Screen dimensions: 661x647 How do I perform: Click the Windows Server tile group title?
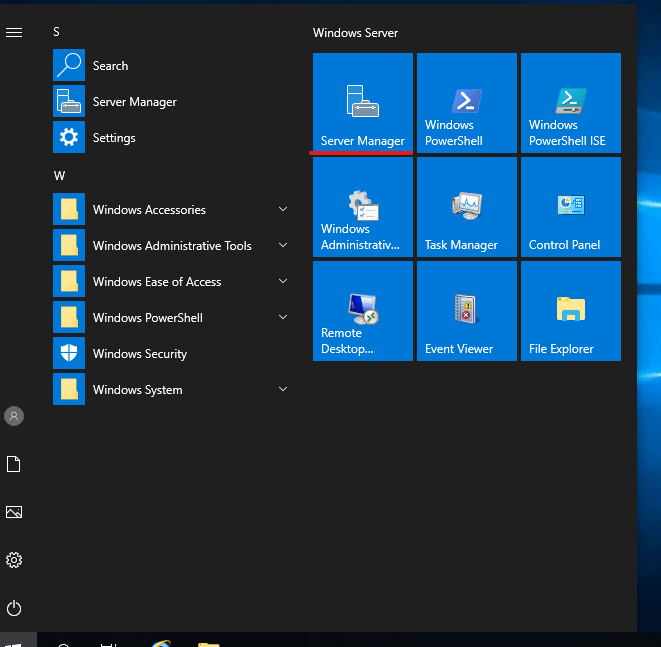point(355,33)
